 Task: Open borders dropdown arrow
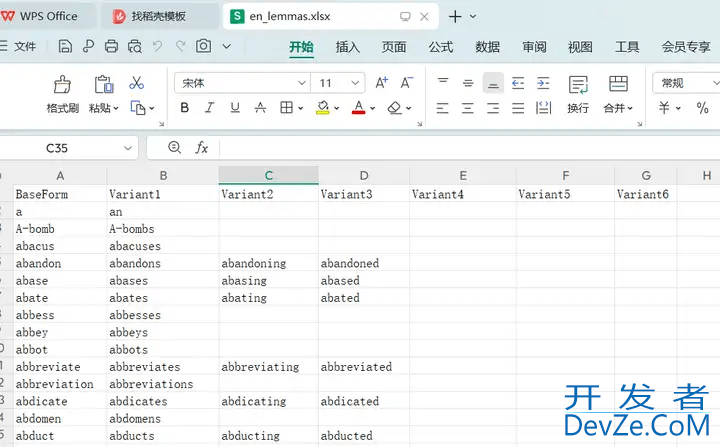300,108
